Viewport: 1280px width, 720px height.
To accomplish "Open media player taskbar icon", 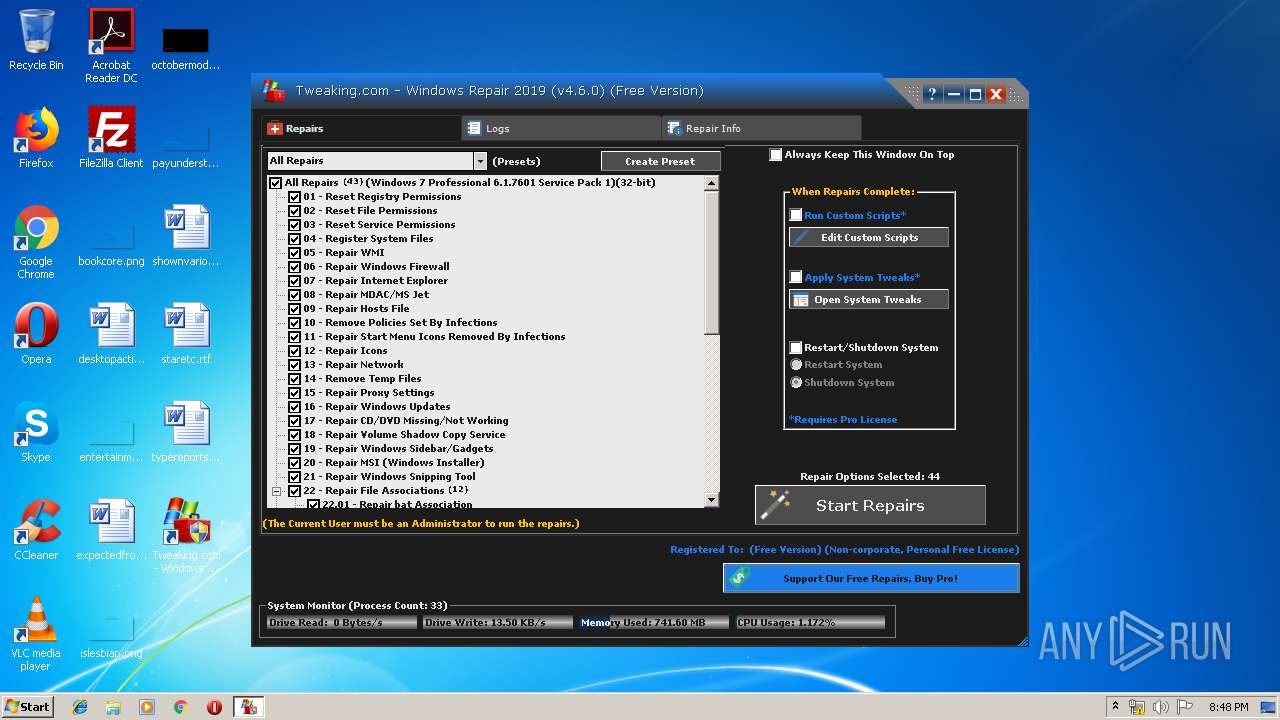I will 147,707.
